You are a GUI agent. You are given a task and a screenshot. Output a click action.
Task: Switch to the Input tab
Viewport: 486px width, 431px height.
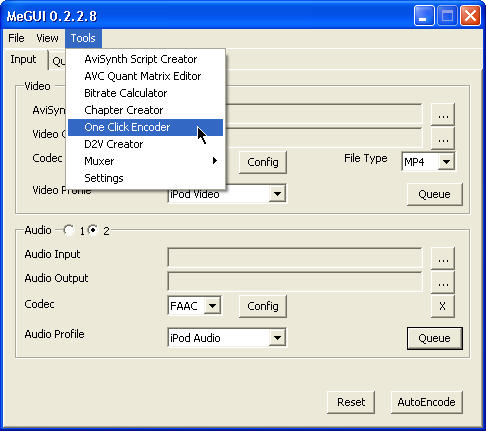(x=23, y=59)
